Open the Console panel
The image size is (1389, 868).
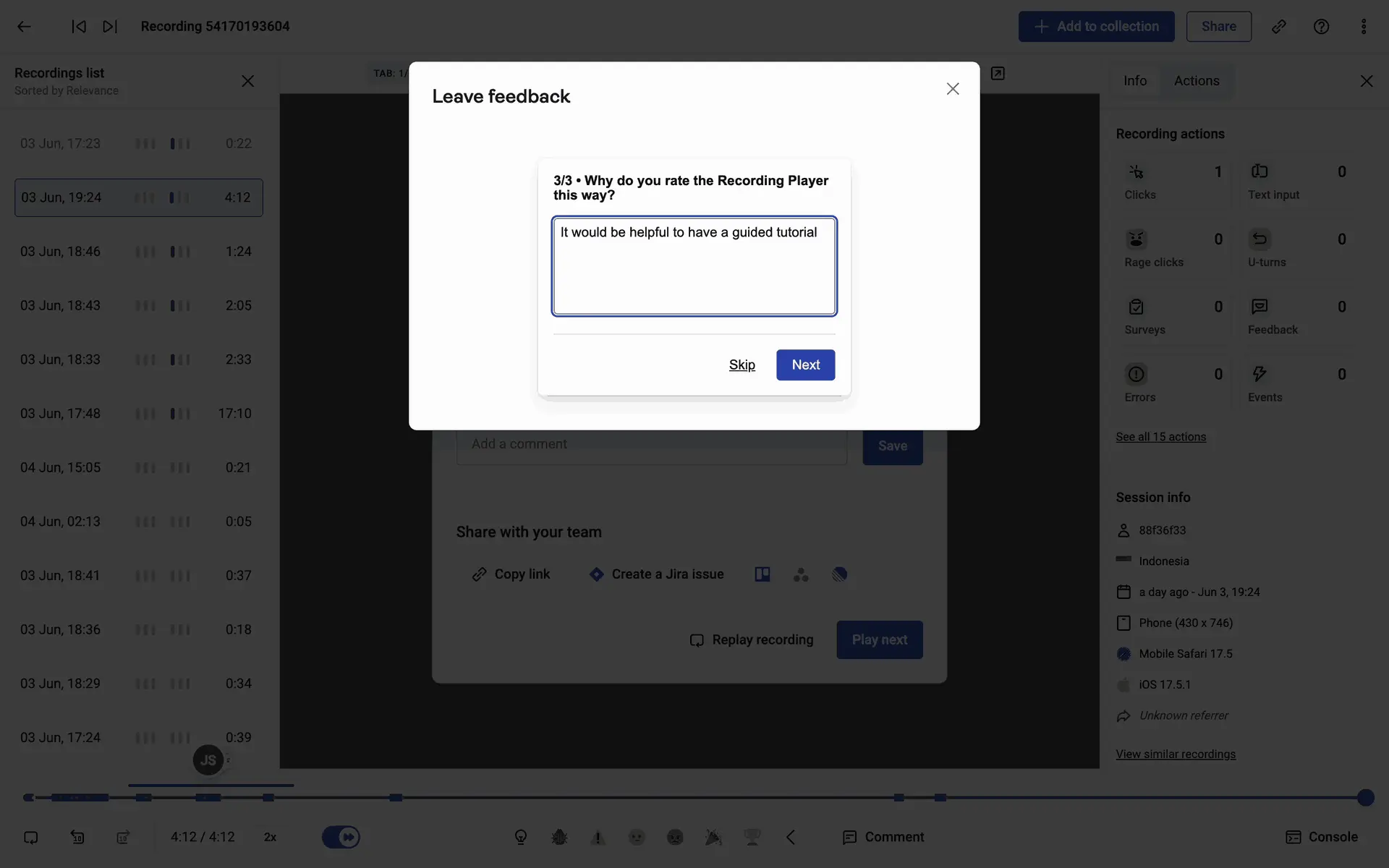pos(1321,837)
